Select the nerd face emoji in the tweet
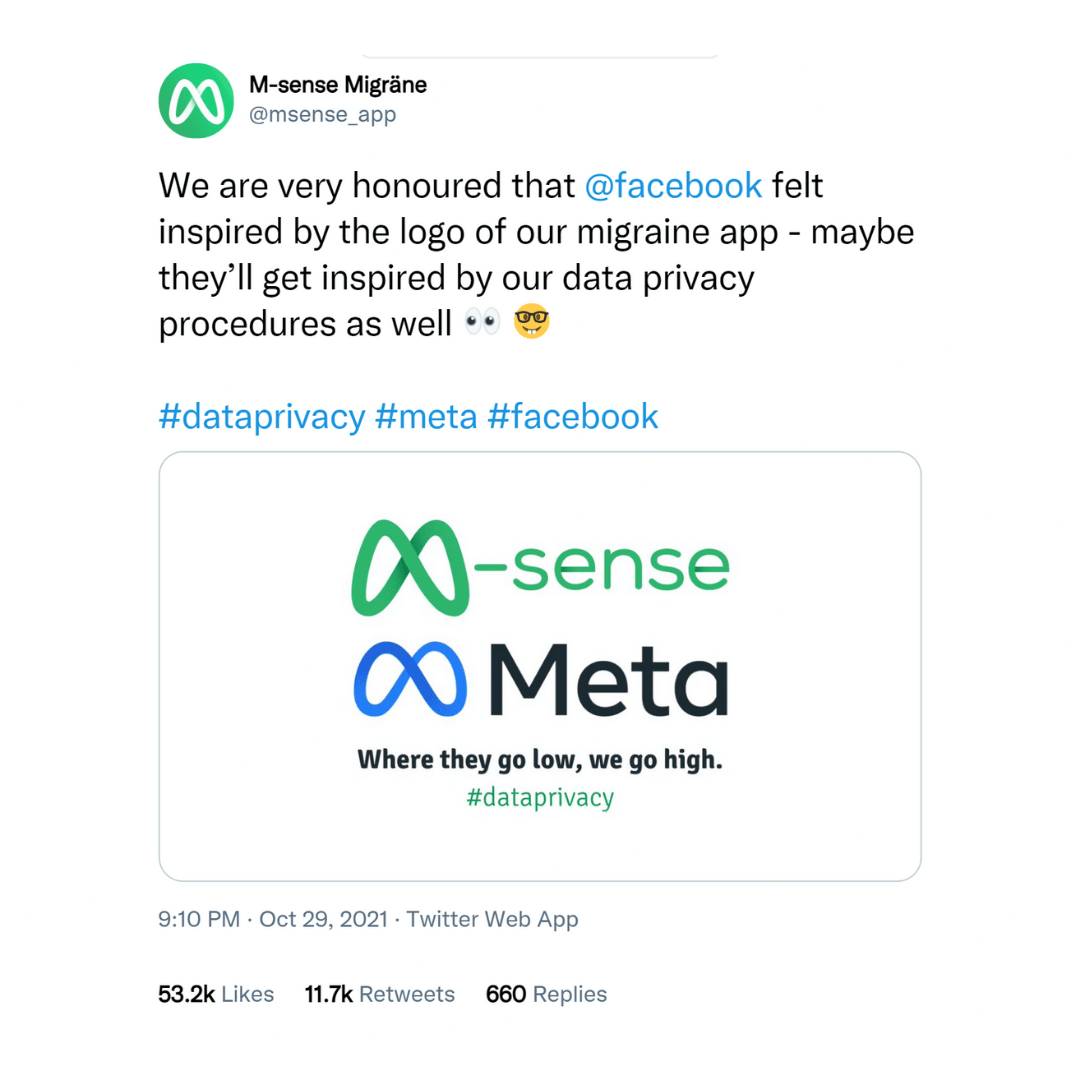The height and width of the screenshot is (1080, 1080). pyautogui.click(x=532, y=321)
